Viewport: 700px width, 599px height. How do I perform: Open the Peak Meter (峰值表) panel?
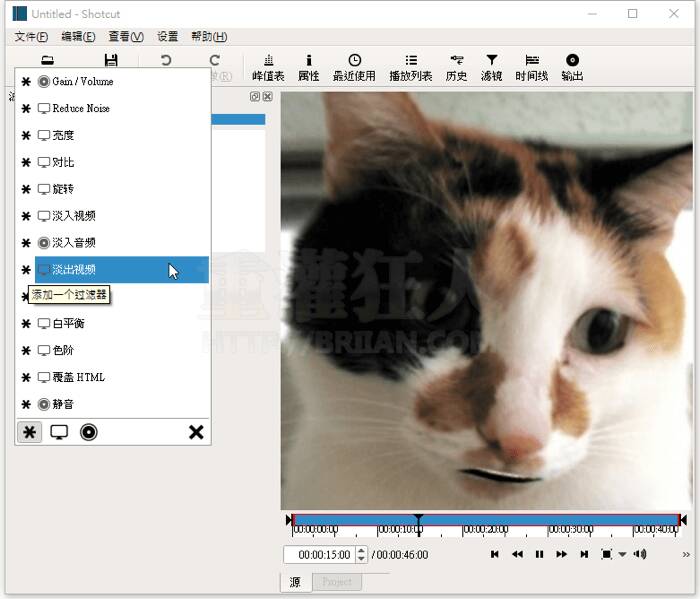(x=268, y=68)
